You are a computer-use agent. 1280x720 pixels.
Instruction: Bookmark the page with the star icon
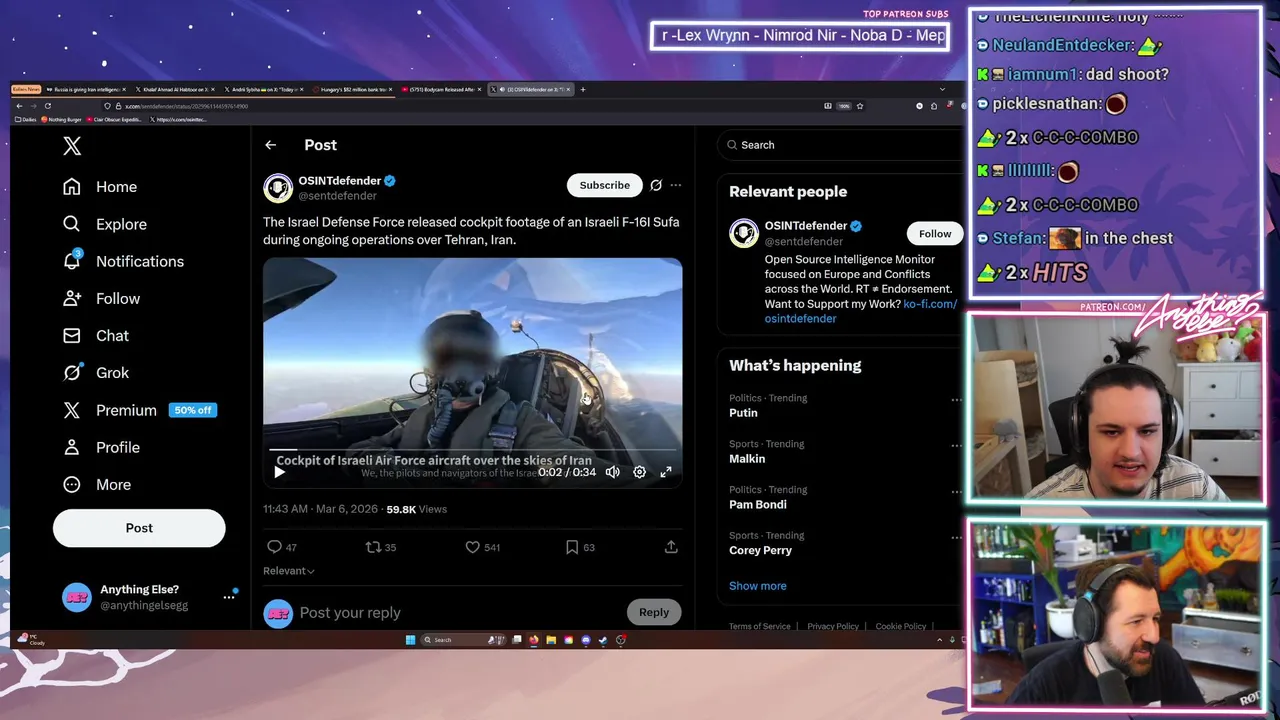[x=859, y=106]
